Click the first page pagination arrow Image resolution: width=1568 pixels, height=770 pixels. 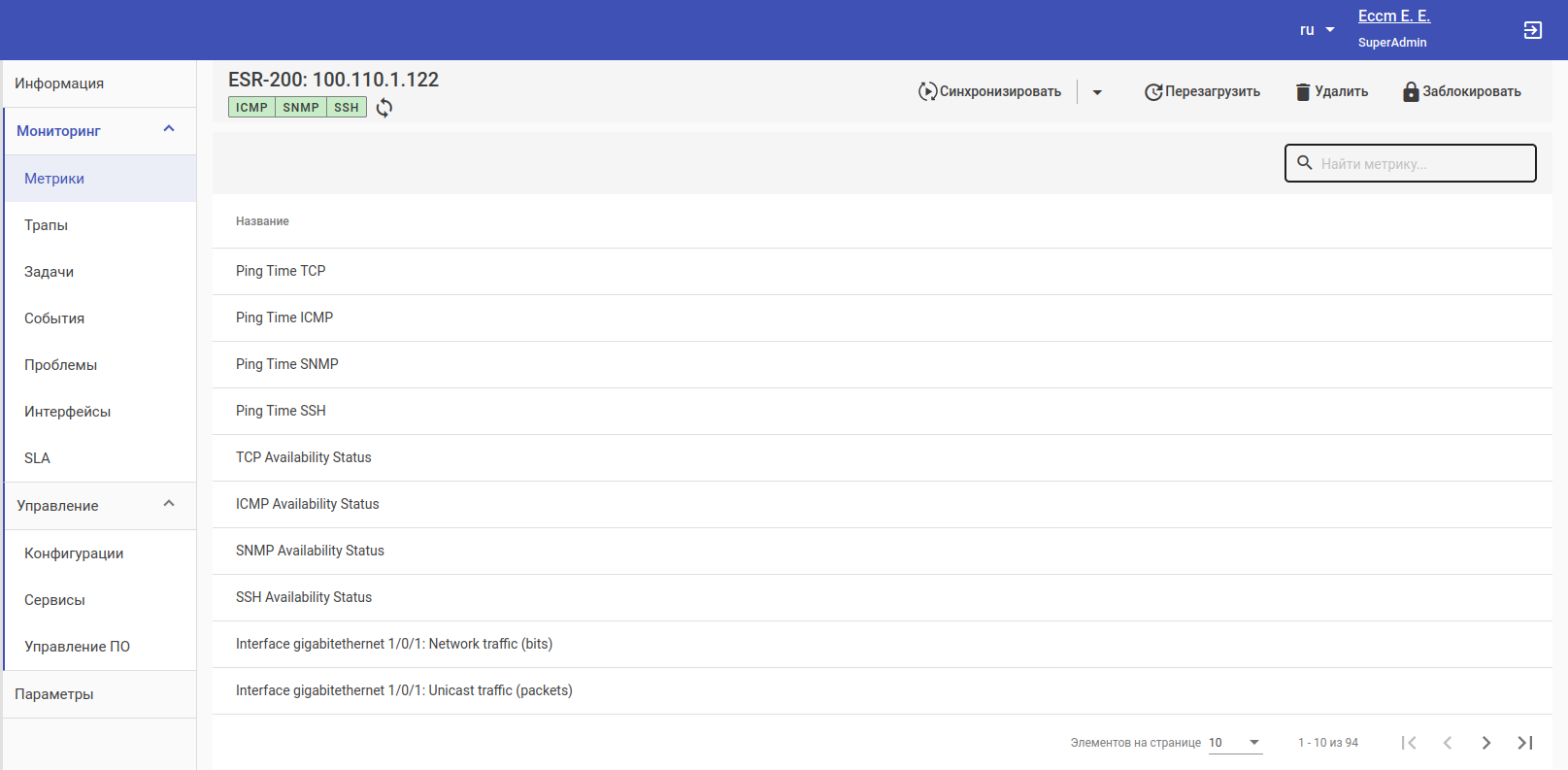(1409, 743)
